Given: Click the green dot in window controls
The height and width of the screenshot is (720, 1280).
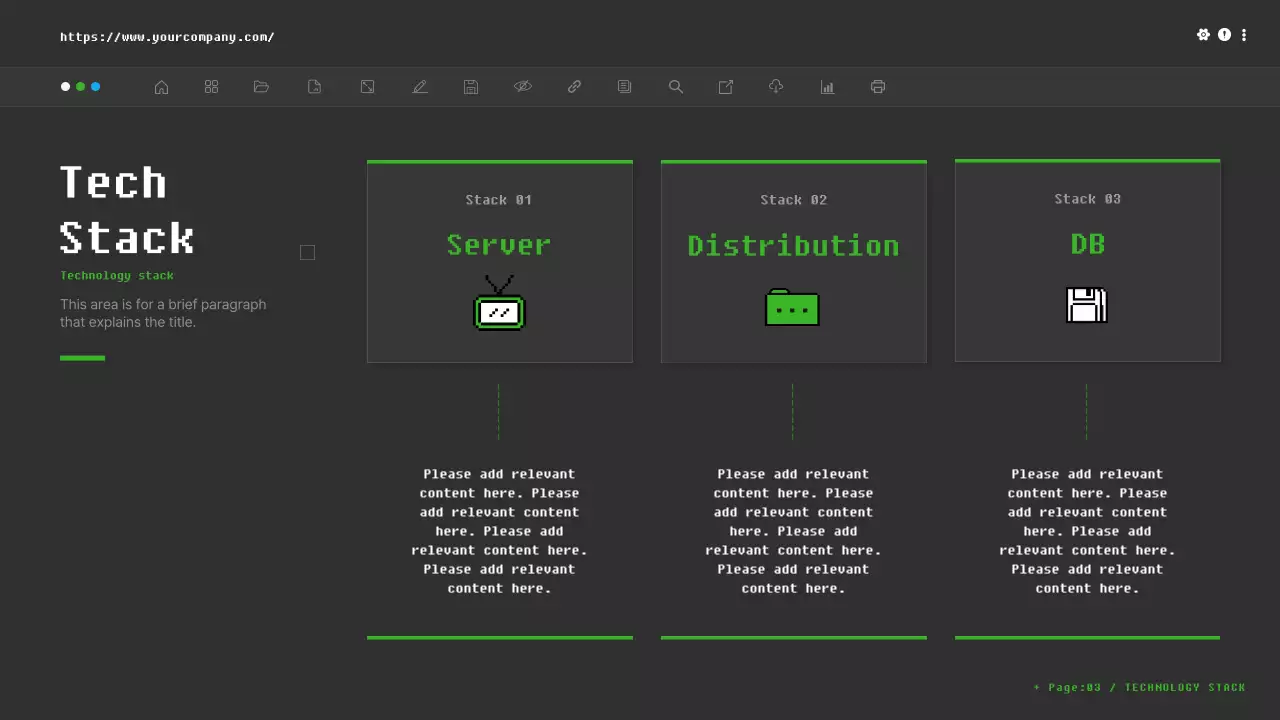Looking at the screenshot, I should [81, 87].
